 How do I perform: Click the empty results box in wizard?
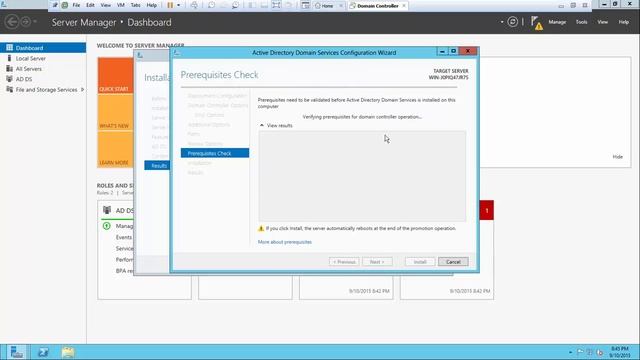click(x=362, y=176)
